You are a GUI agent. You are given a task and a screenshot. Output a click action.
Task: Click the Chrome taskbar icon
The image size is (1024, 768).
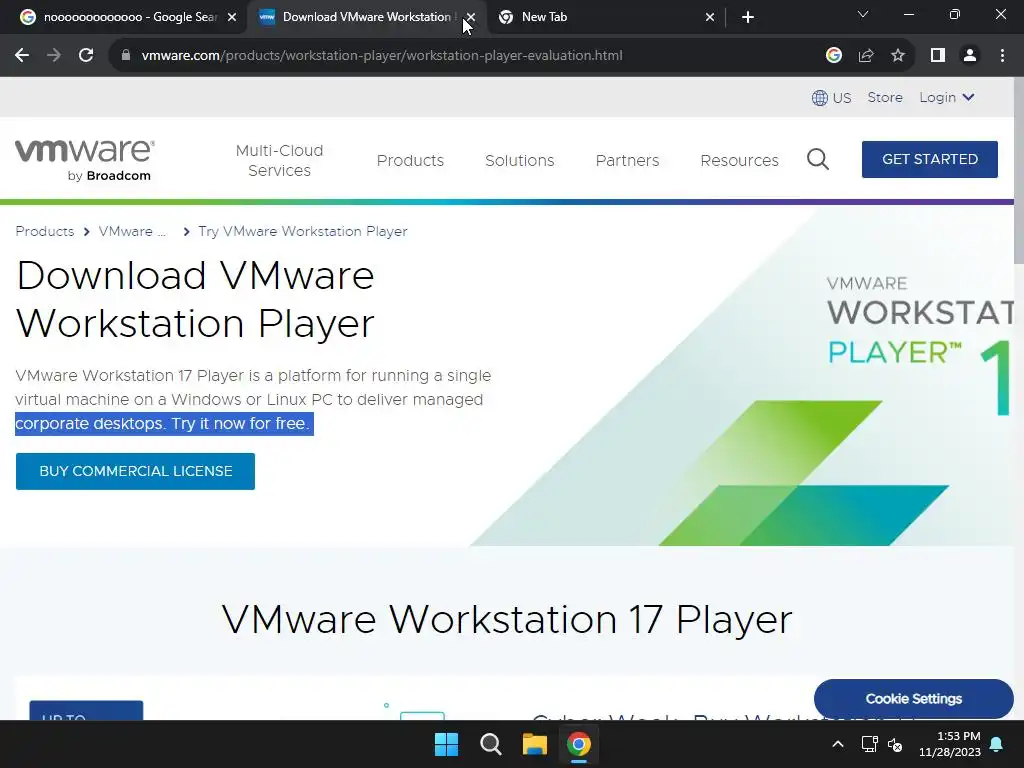coord(579,744)
